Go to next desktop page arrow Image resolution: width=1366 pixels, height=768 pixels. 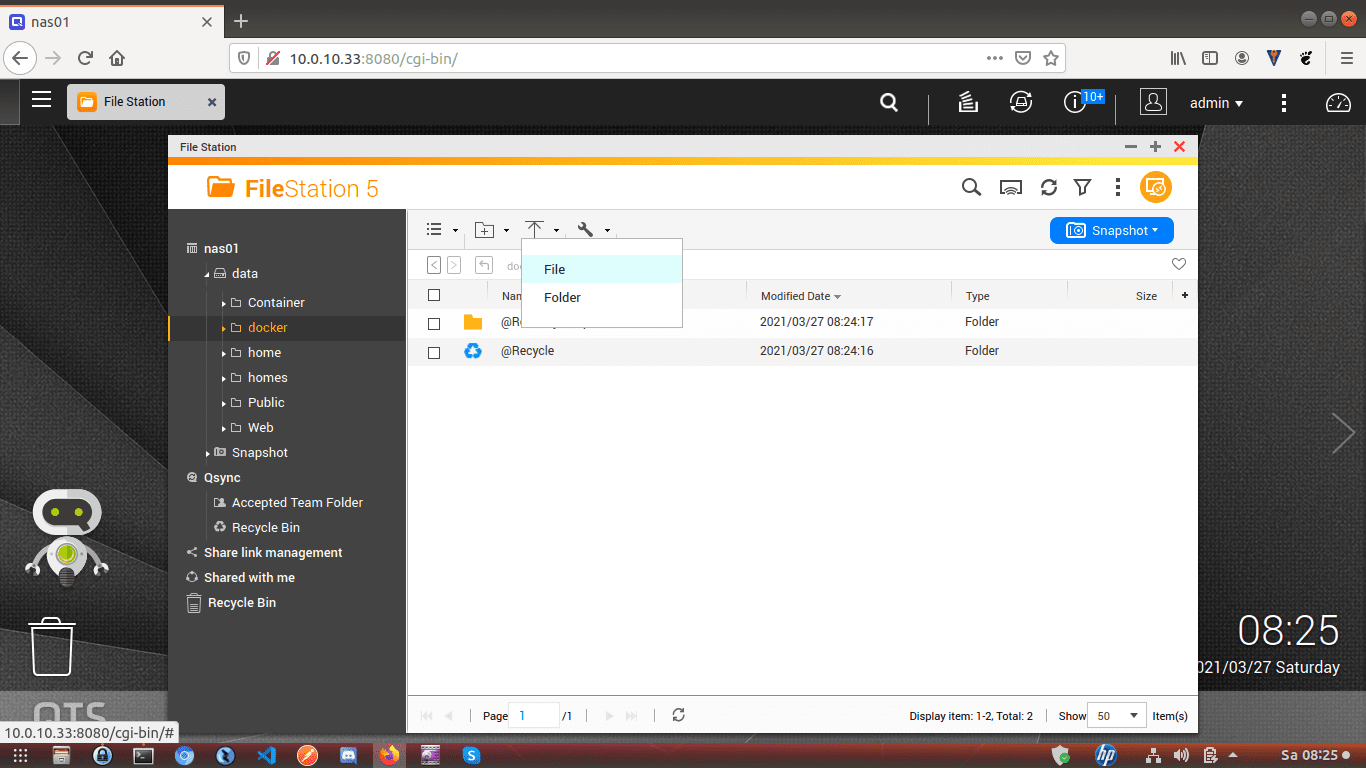(1343, 433)
